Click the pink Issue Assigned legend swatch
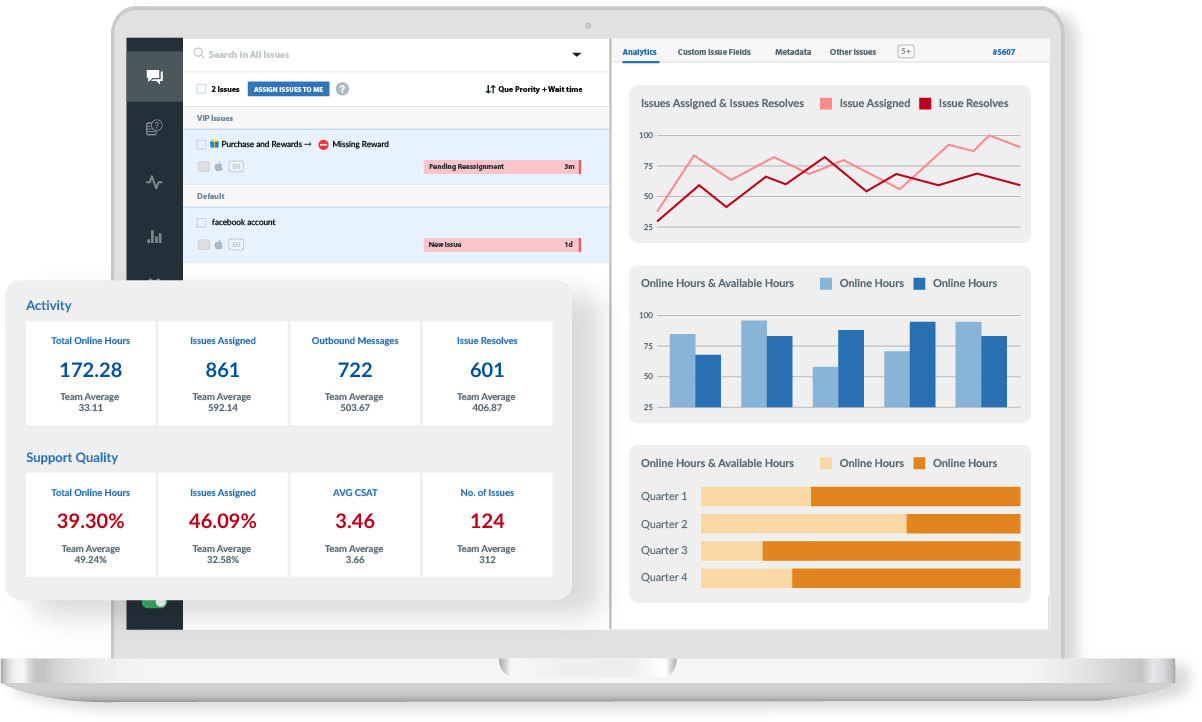1202x722 pixels. [826, 103]
